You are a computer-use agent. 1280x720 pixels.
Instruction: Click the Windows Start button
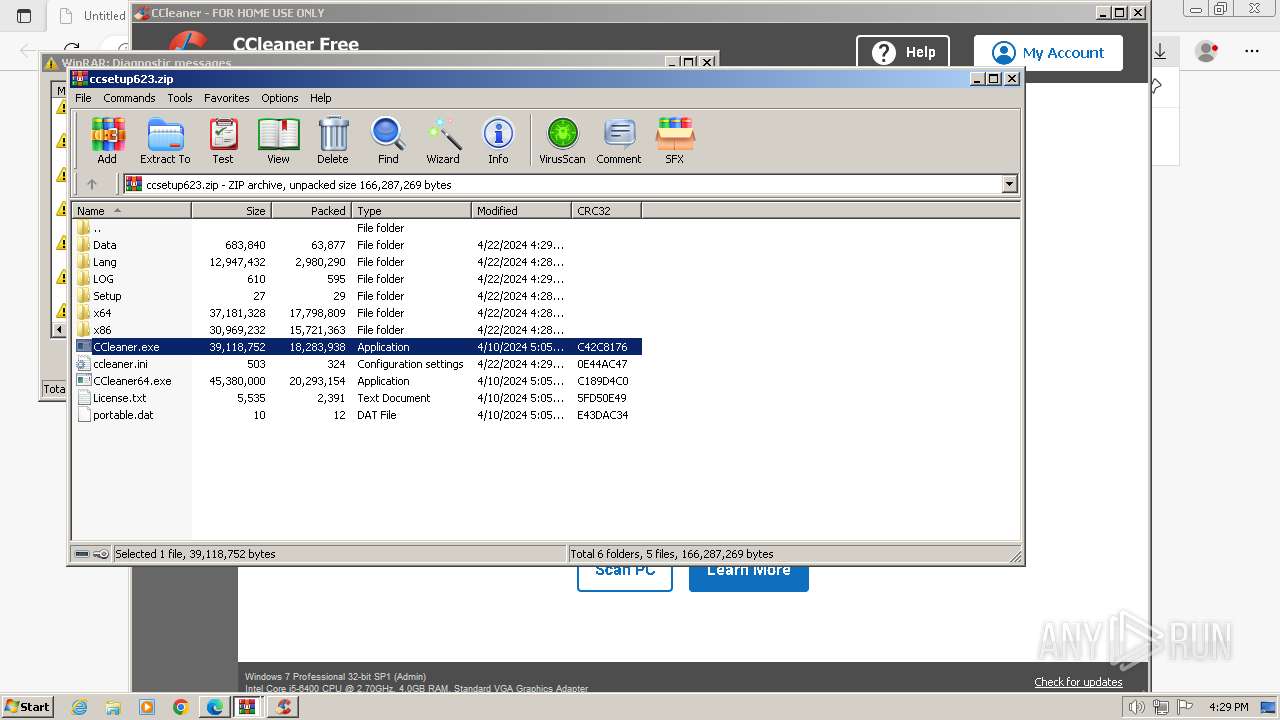click(x=28, y=706)
